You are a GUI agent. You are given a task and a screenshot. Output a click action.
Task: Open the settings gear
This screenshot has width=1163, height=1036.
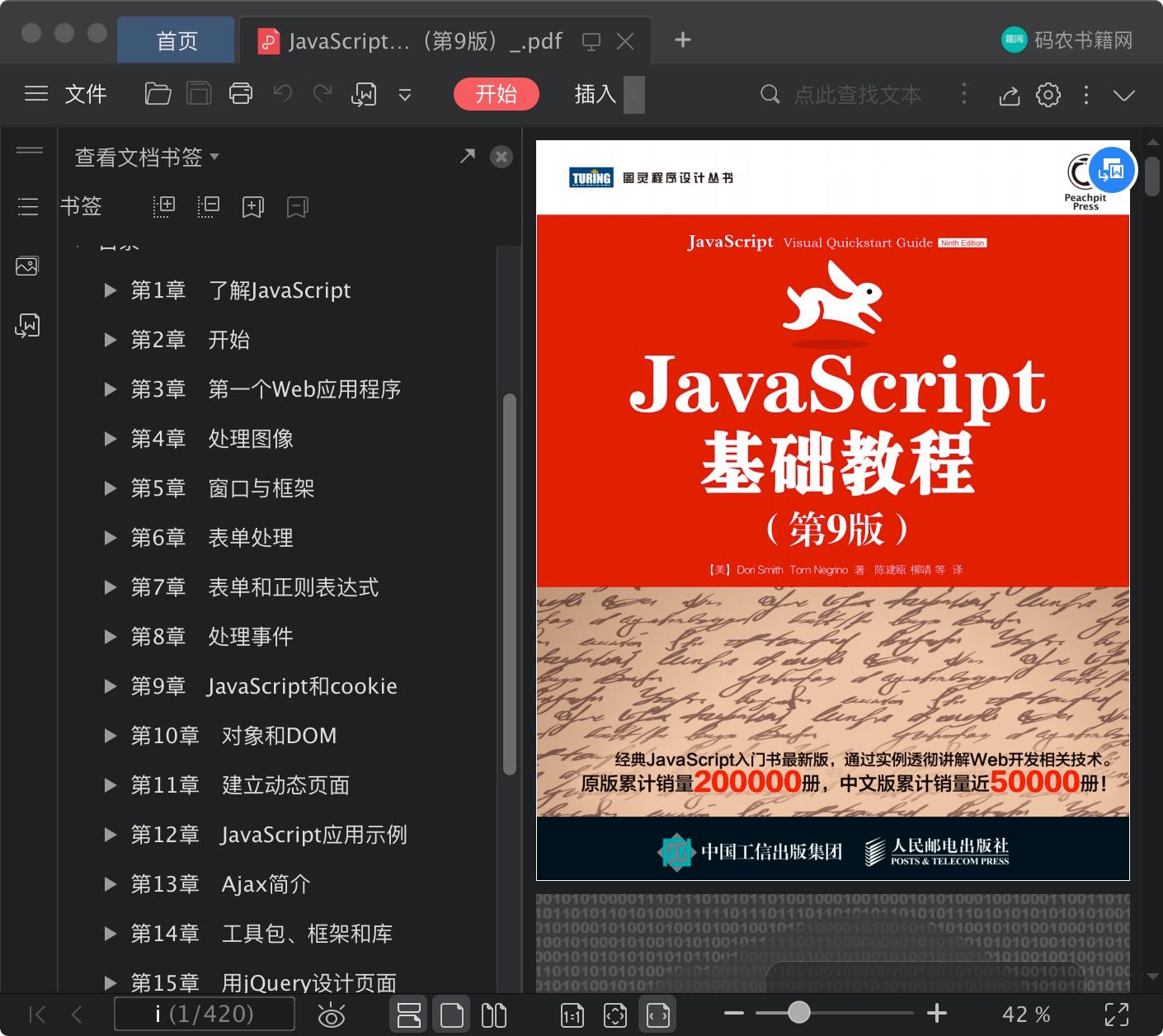(x=1048, y=94)
